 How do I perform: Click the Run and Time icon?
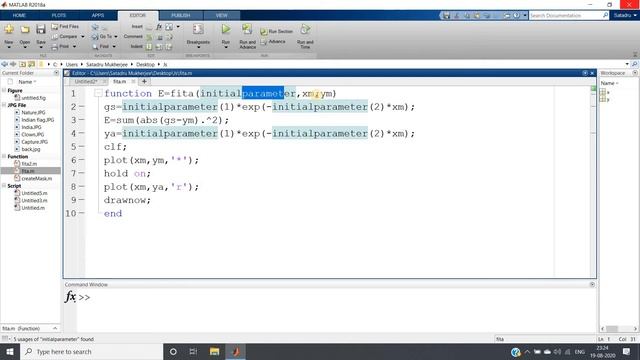coord(305,29)
